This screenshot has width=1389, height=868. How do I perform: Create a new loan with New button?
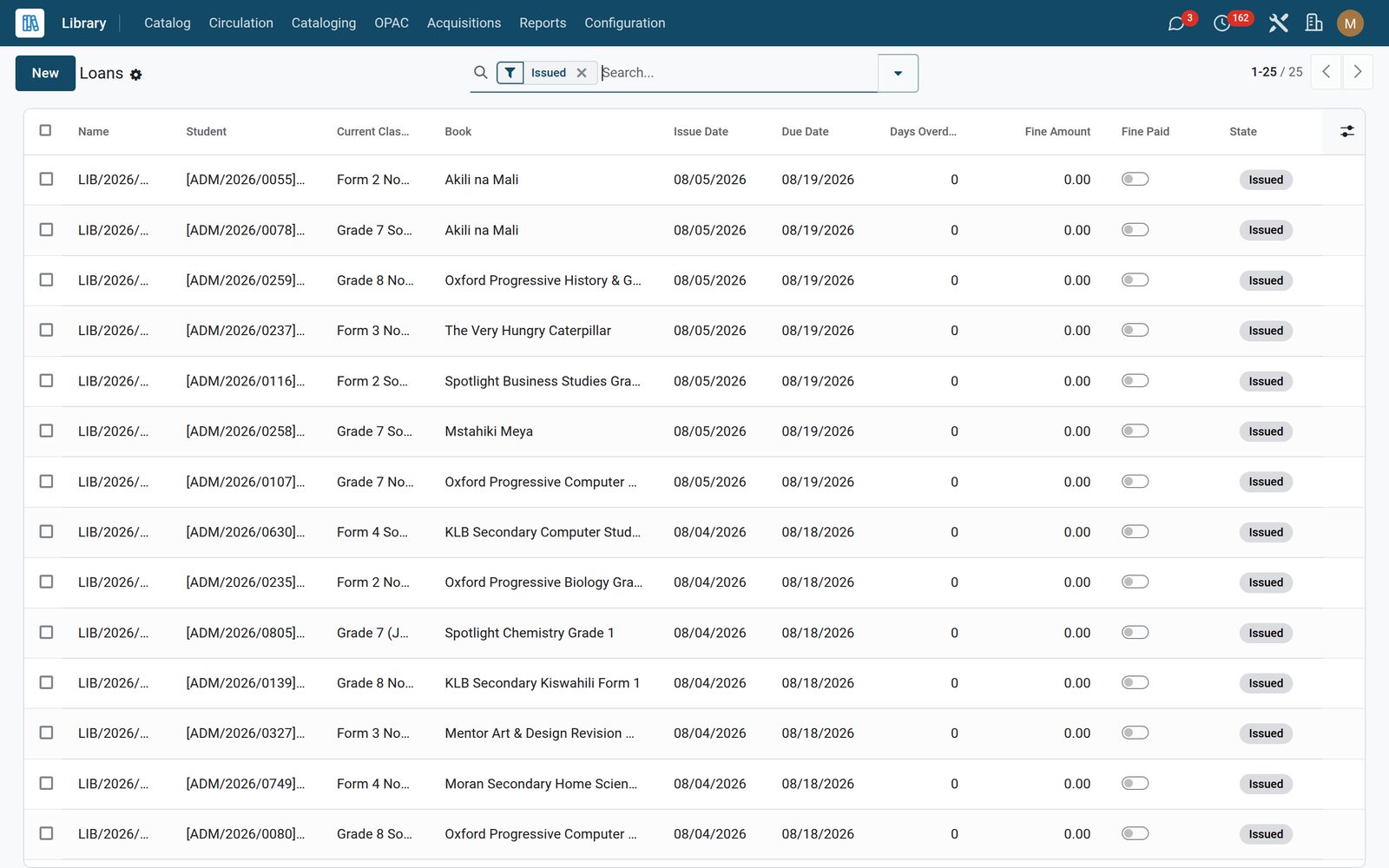(45, 73)
